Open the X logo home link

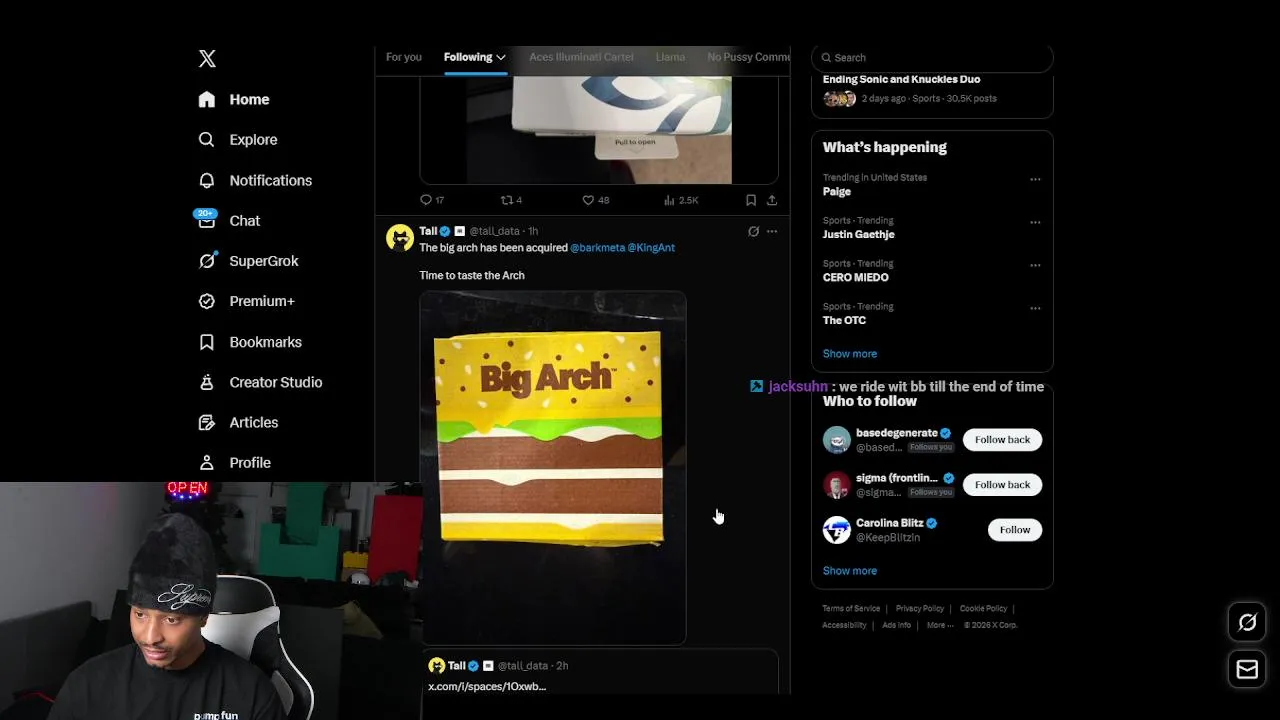[207, 58]
